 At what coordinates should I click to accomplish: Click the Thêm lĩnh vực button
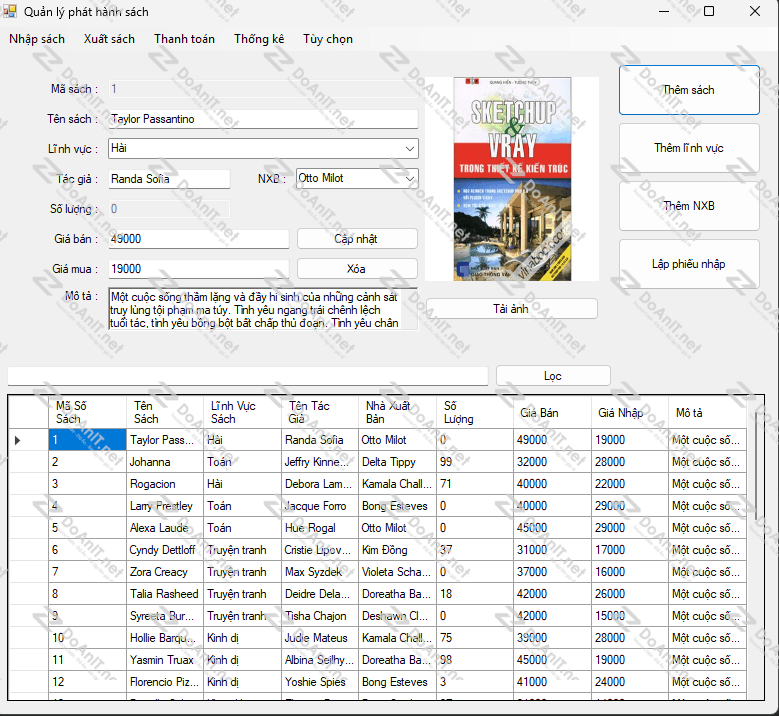(x=689, y=148)
